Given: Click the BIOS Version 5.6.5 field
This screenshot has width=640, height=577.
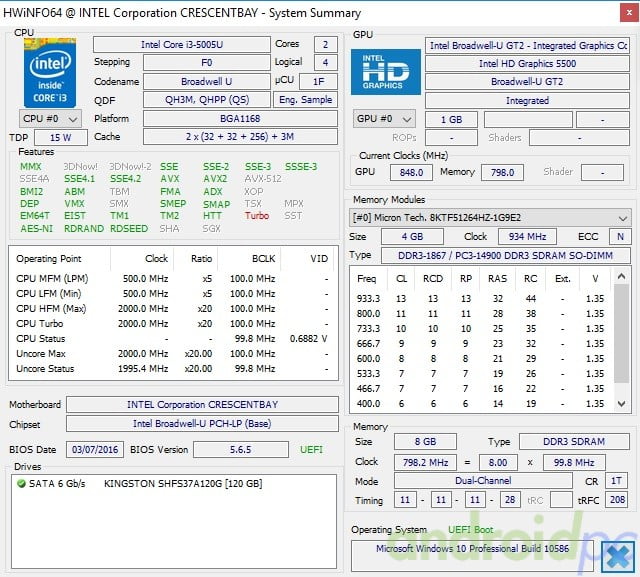Looking at the screenshot, I should (241, 450).
